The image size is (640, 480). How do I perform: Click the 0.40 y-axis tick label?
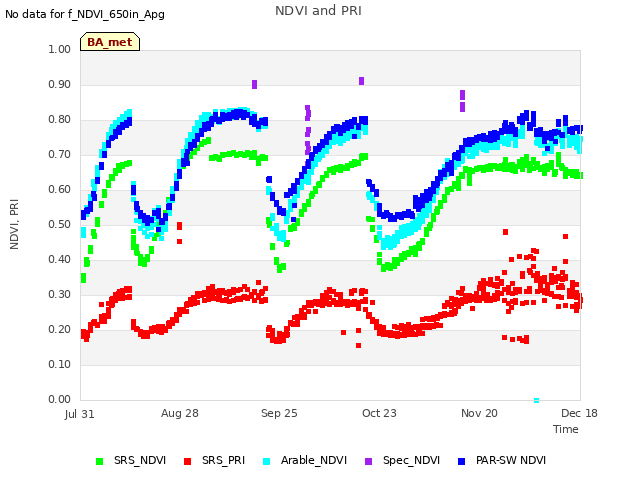(59, 260)
